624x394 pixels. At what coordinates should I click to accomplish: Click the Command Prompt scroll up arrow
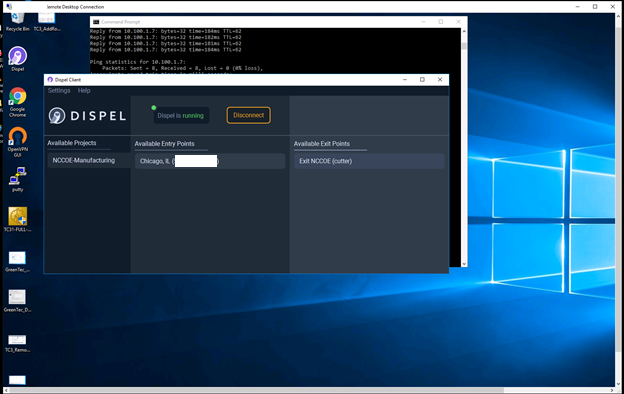tap(464, 31)
